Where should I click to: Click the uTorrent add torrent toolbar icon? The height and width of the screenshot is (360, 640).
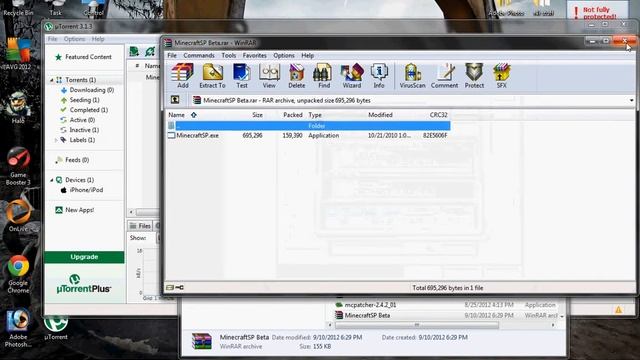[134, 52]
